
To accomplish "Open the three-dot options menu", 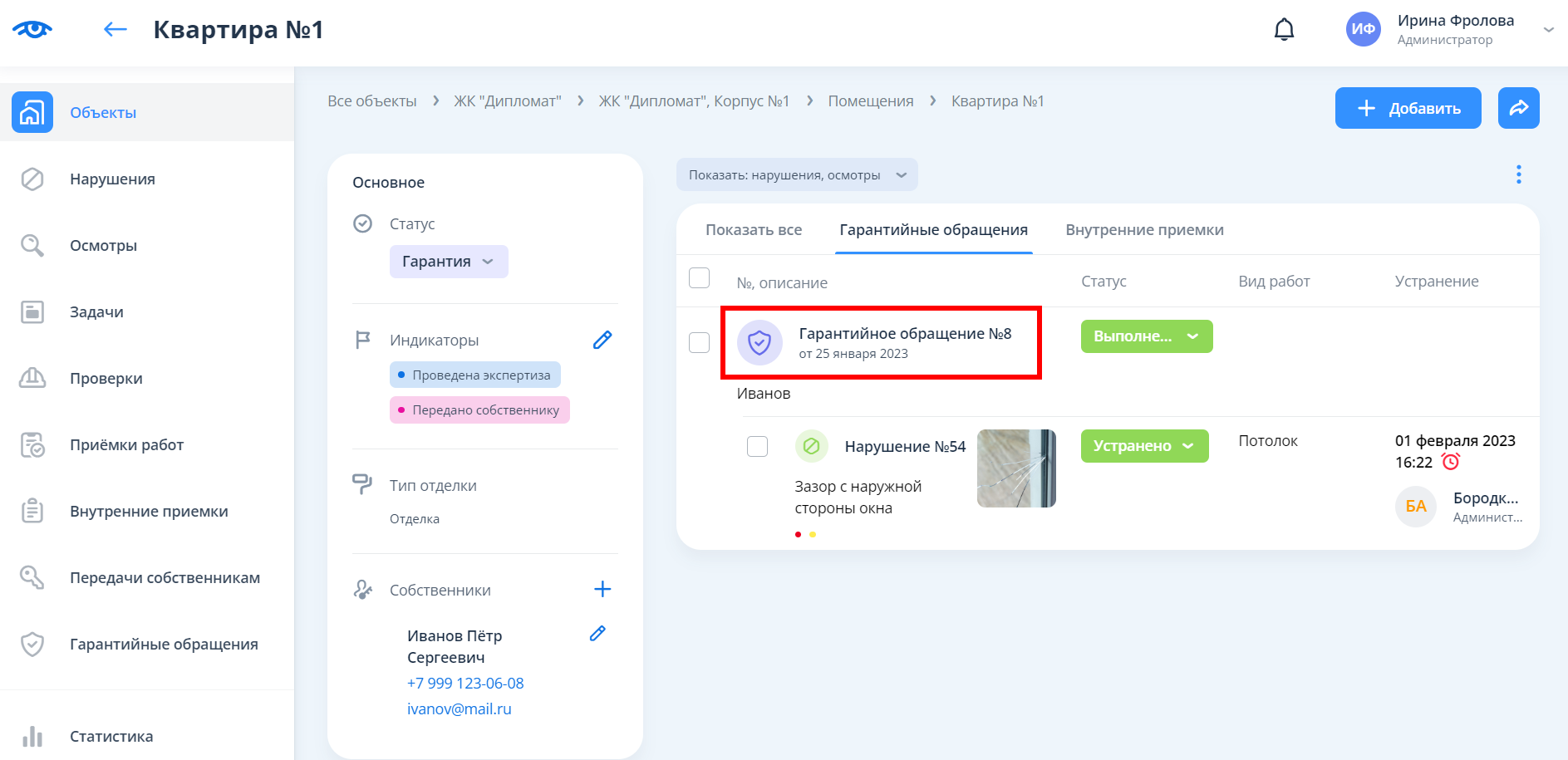I will click(1518, 174).
